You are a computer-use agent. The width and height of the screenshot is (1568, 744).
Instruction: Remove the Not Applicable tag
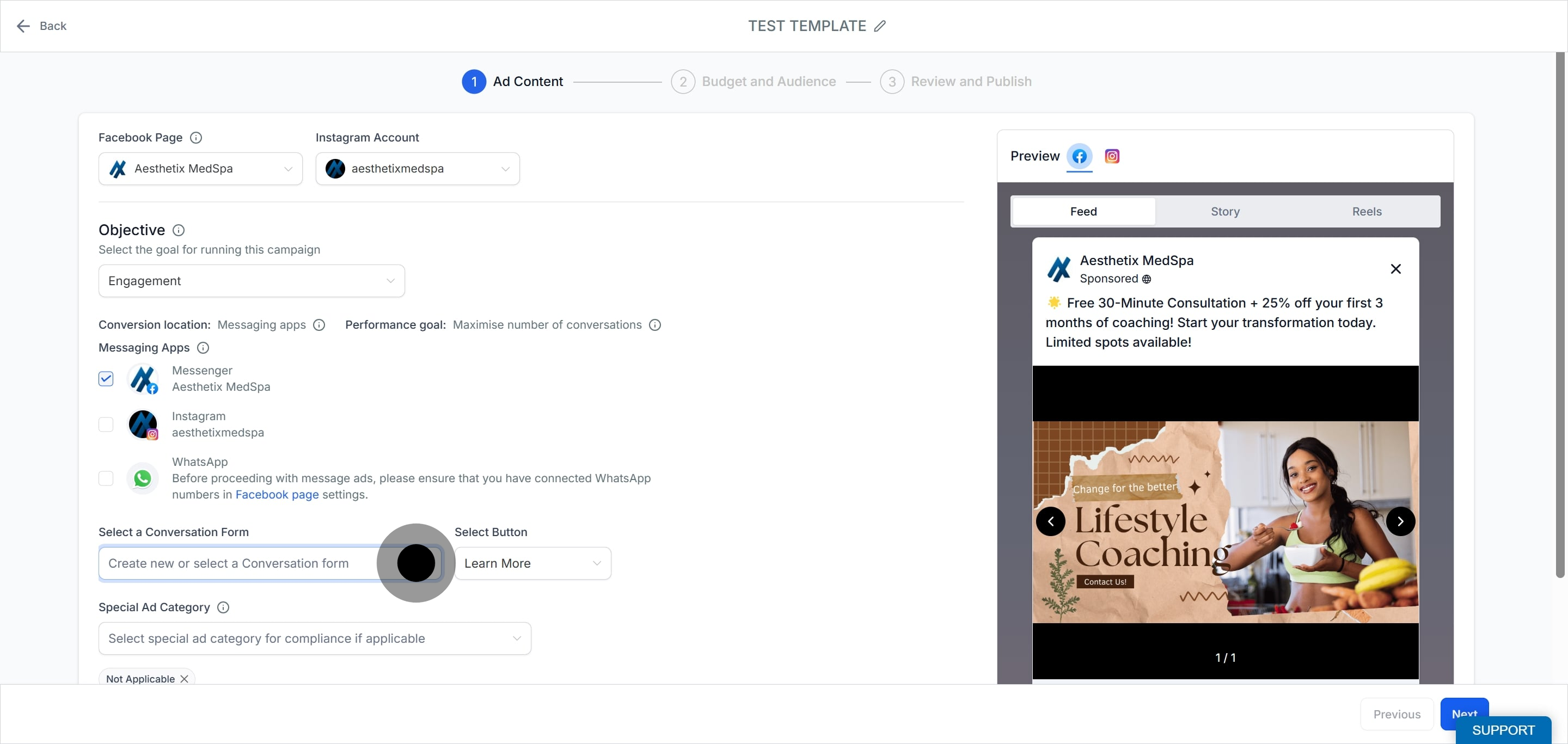[x=185, y=679]
